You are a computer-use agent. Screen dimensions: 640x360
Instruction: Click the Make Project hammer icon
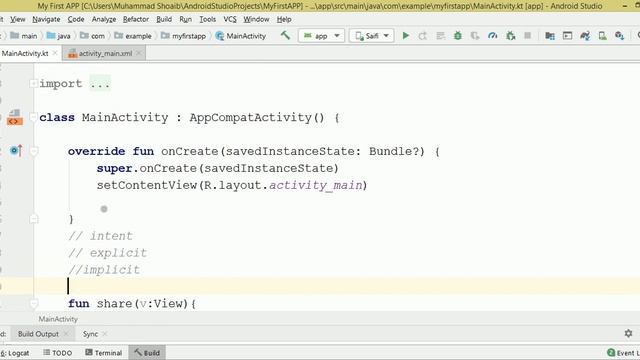pos(285,36)
